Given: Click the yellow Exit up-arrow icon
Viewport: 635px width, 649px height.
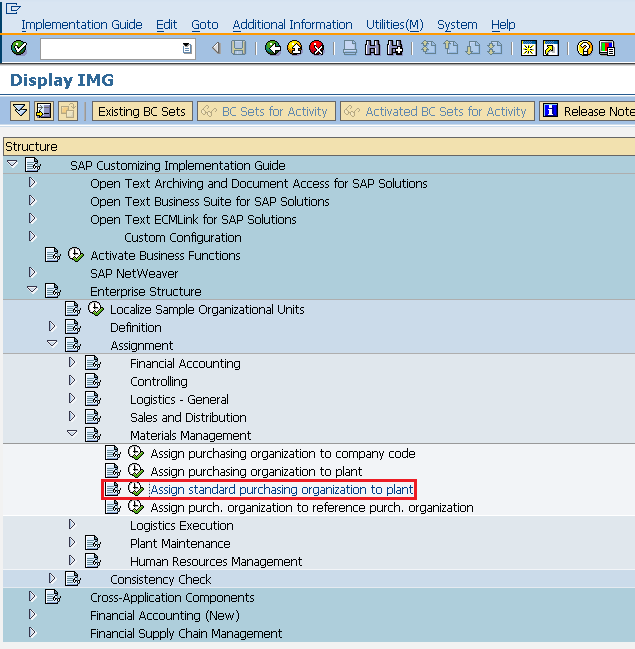Looking at the screenshot, I should [295, 48].
